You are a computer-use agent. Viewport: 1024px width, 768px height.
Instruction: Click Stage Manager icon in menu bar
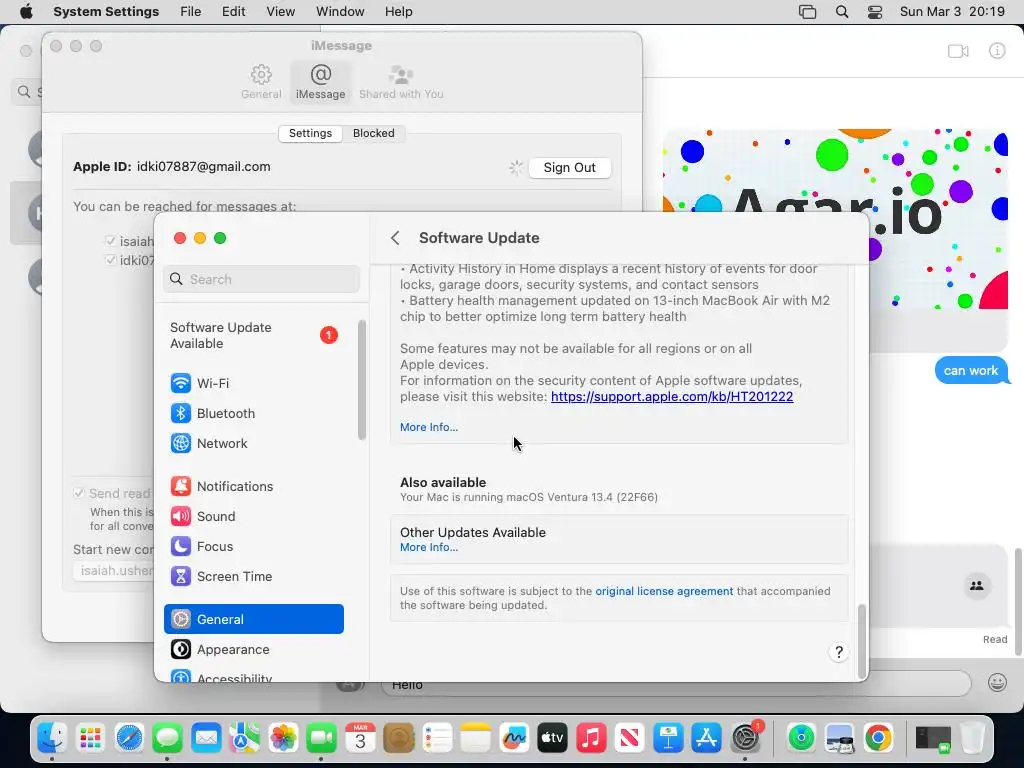point(808,12)
